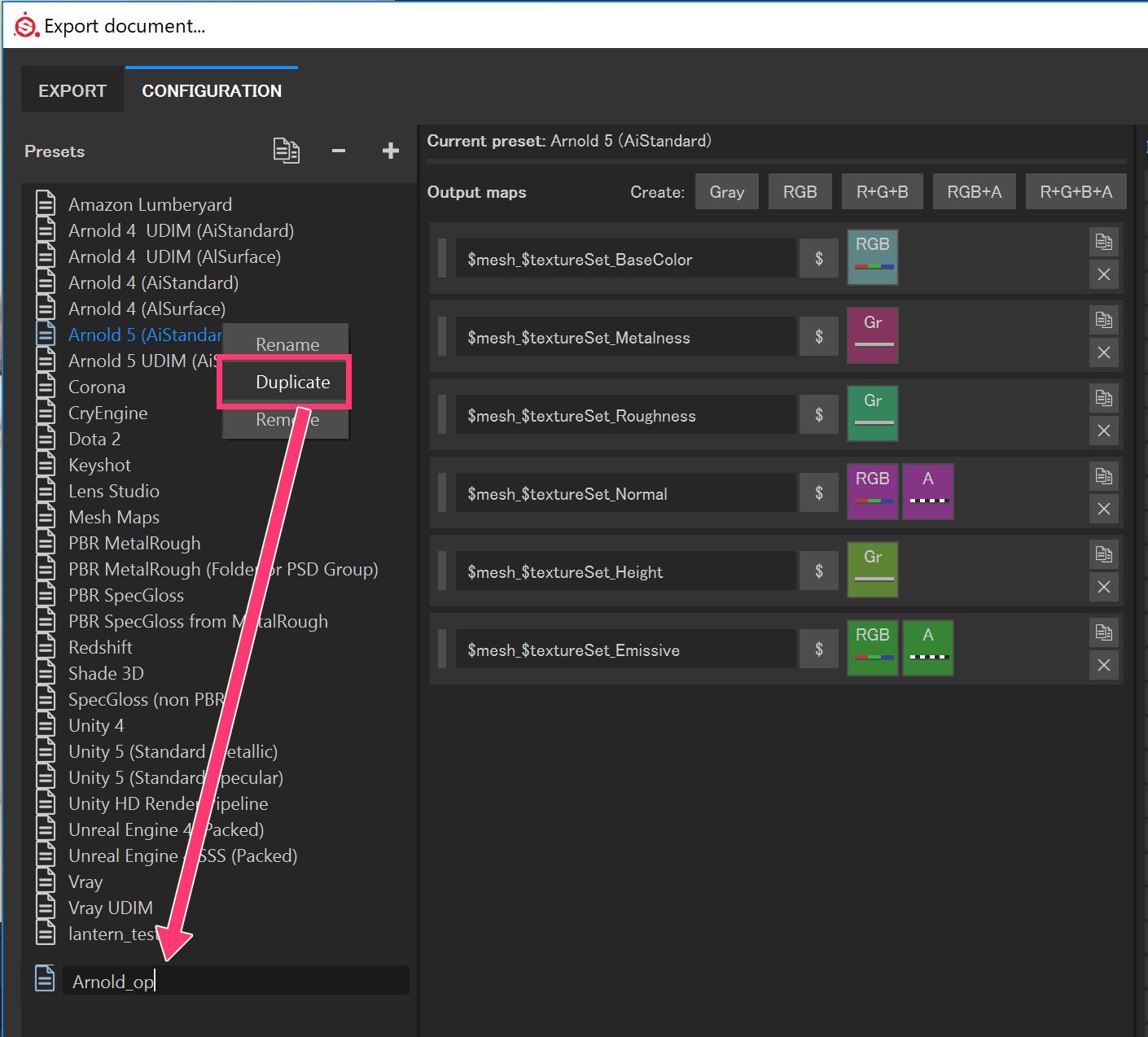The width and height of the screenshot is (1148, 1037).
Task: Select the PBR MetalRough preset
Action: tap(134, 543)
